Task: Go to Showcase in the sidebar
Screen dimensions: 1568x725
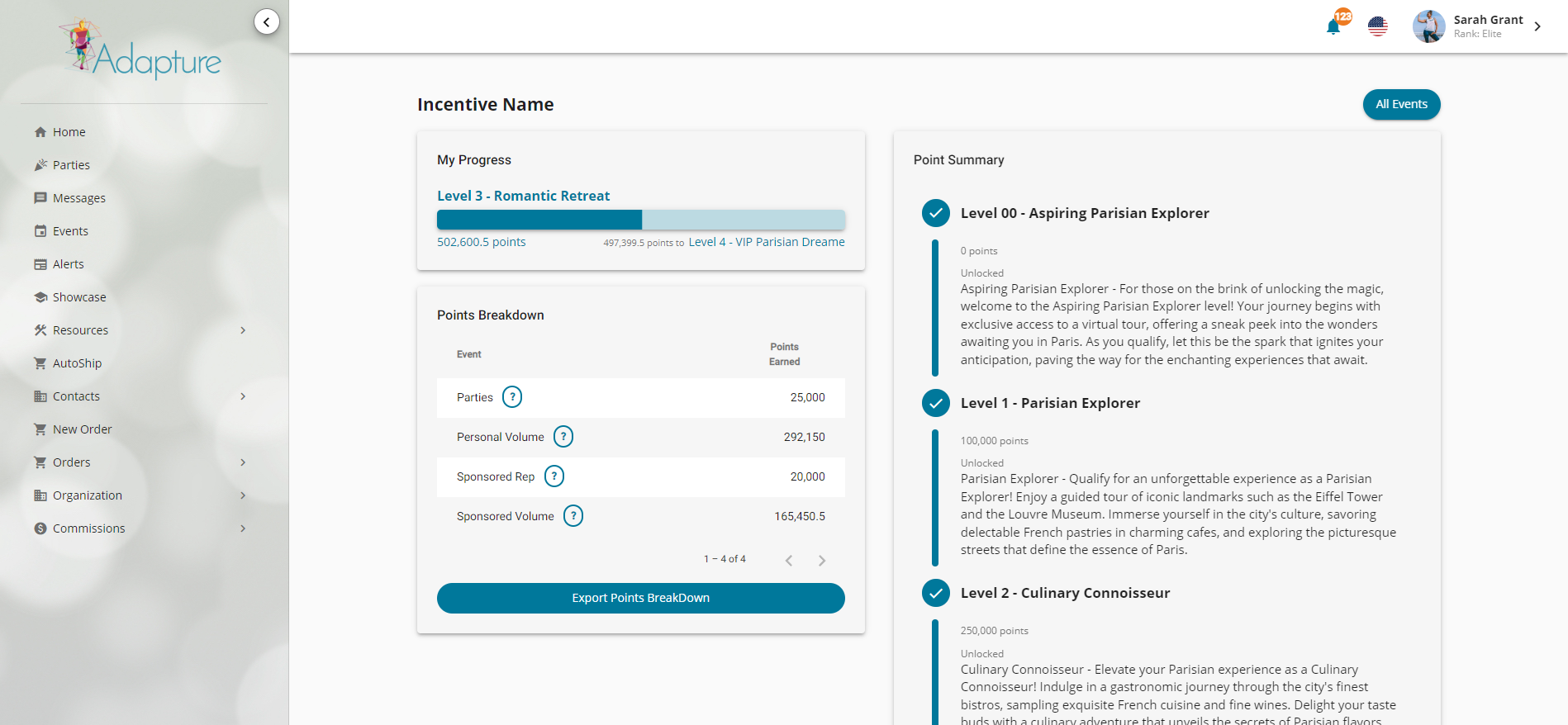Action: click(x=78, y=297)
